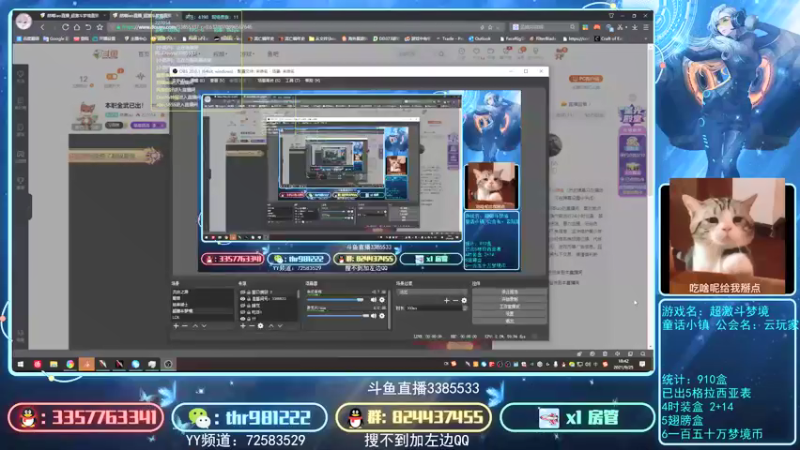Click the Stop Streaming button in OBS Controls

coord(510,292)
